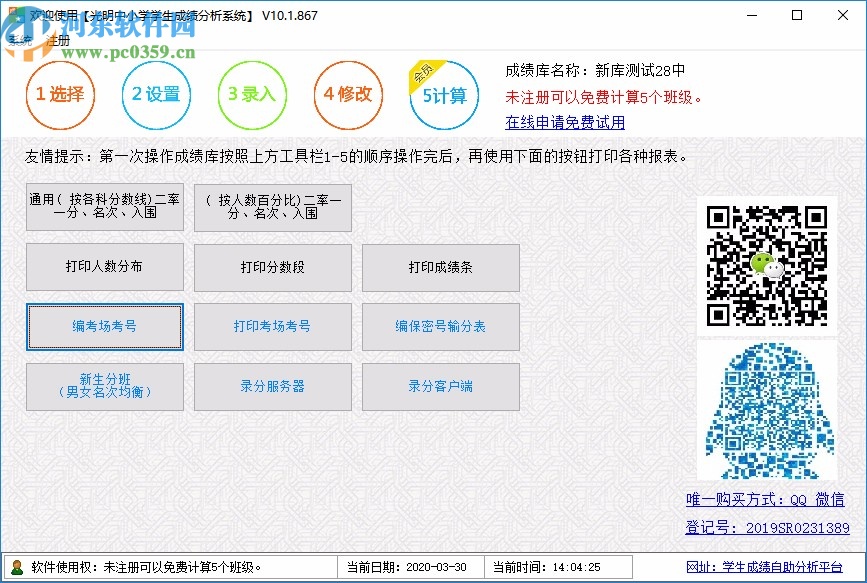Screen dimensions: 867x583
Task: Click 打印分数段 button
Action: (x=272, y=267)
